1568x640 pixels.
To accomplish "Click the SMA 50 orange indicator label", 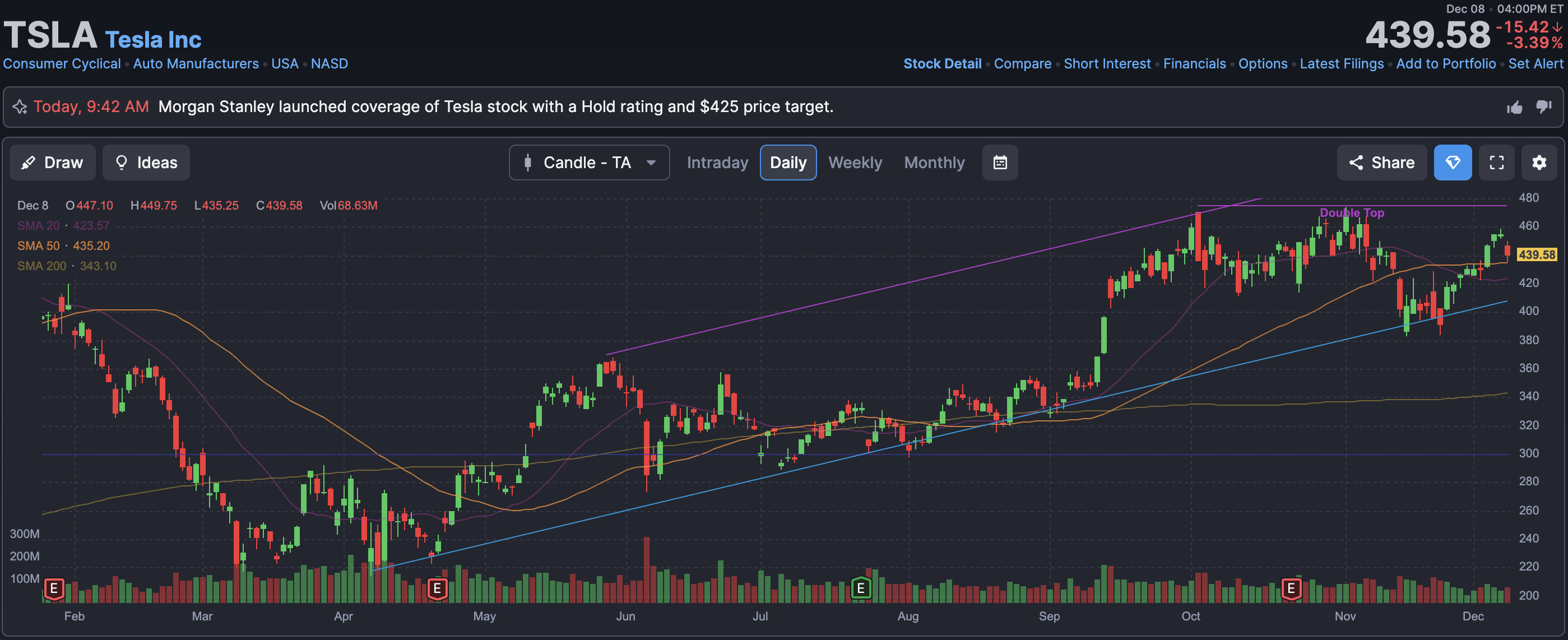I will pos(38,246).
